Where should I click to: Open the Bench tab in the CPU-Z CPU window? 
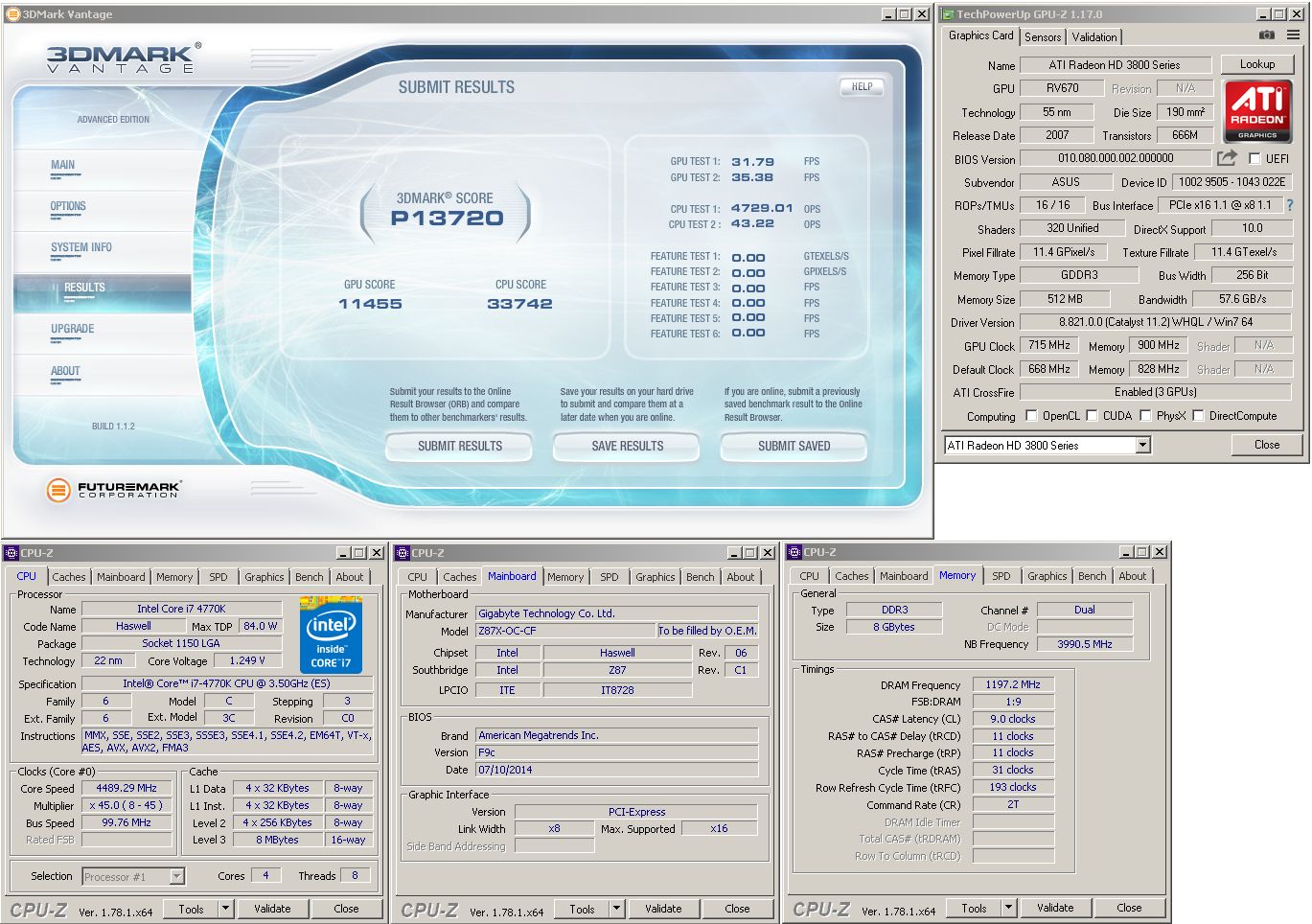tap(310, 577)
